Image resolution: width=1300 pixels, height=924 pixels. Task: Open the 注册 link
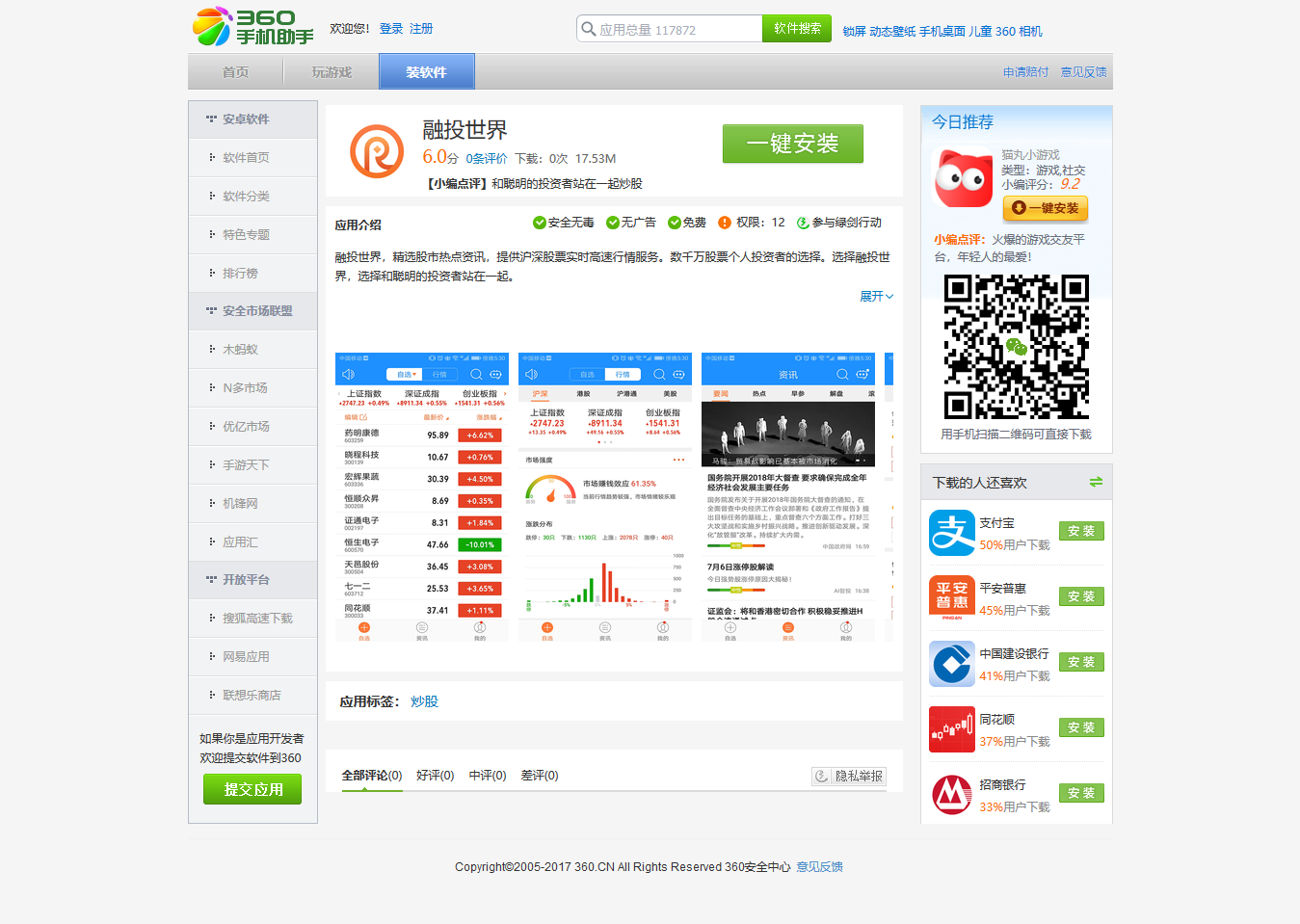click(x=421, y=29)
